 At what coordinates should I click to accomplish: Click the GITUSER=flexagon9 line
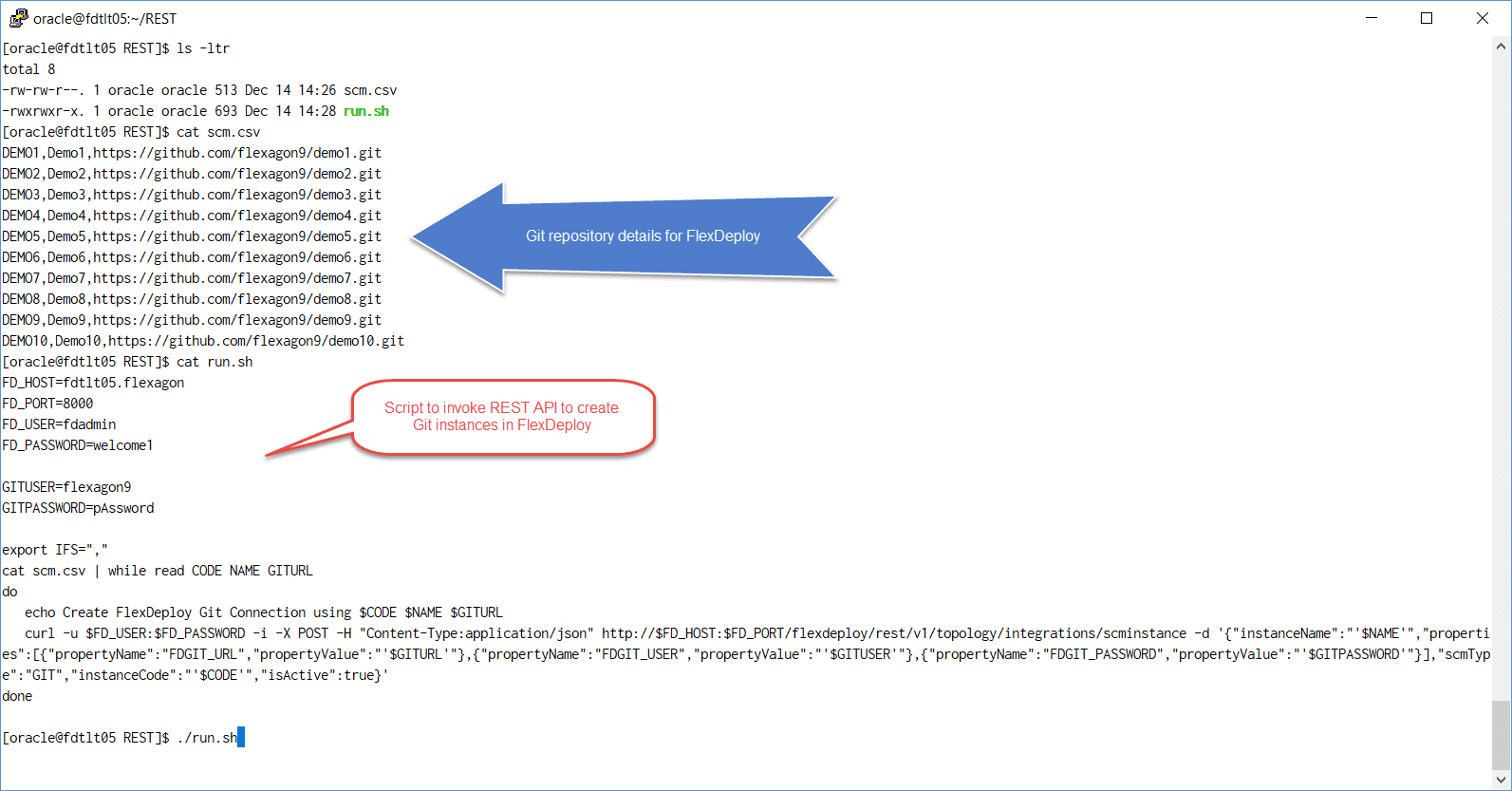coord(66,487)
